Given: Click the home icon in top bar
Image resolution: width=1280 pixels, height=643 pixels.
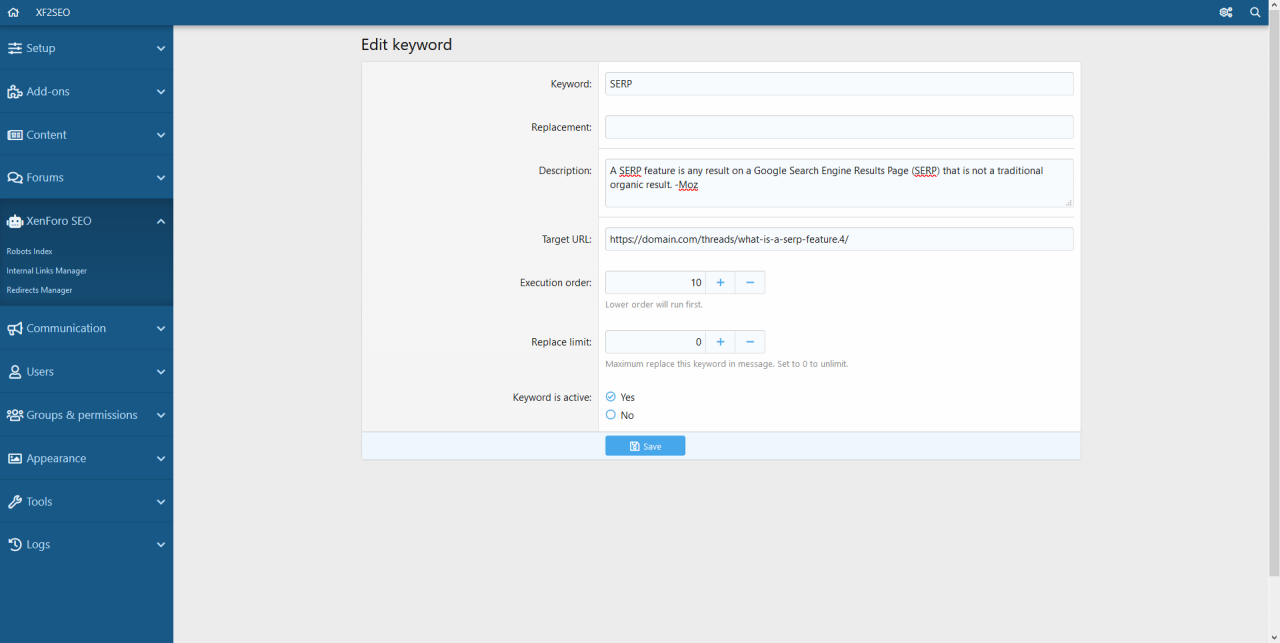Looking at the screenshot, I should 13,12.
